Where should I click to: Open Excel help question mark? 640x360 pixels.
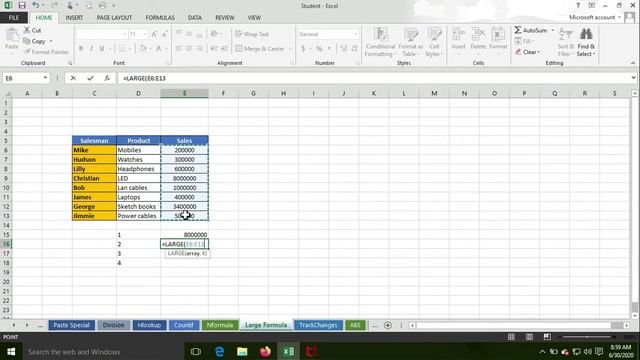(578, 5)
